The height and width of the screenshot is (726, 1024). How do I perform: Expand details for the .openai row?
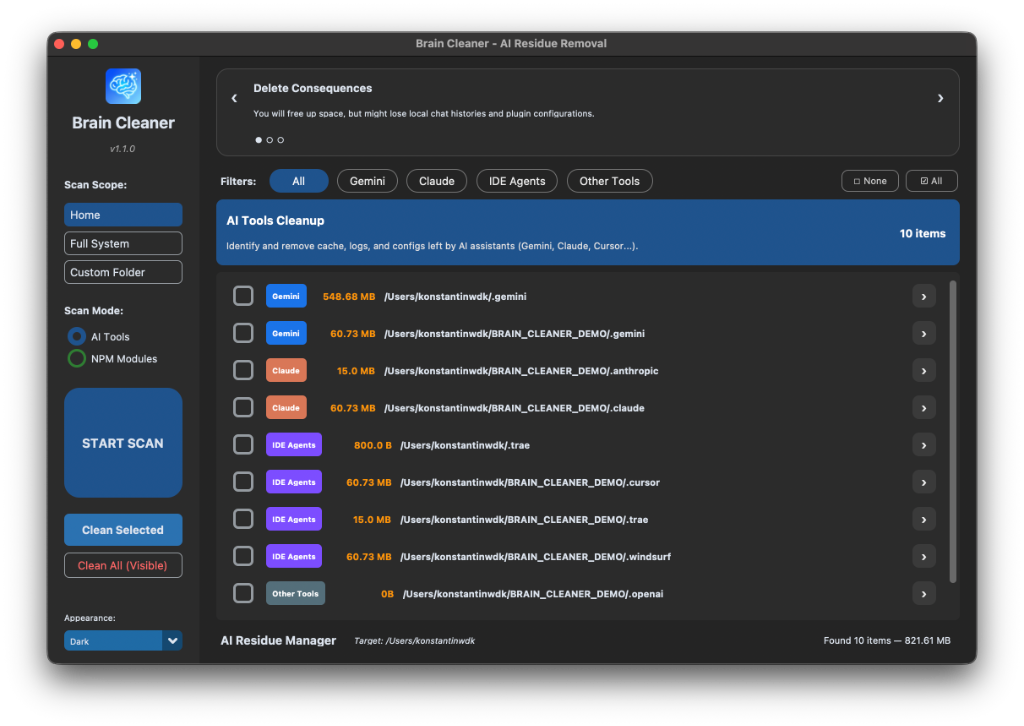point(923,593)
